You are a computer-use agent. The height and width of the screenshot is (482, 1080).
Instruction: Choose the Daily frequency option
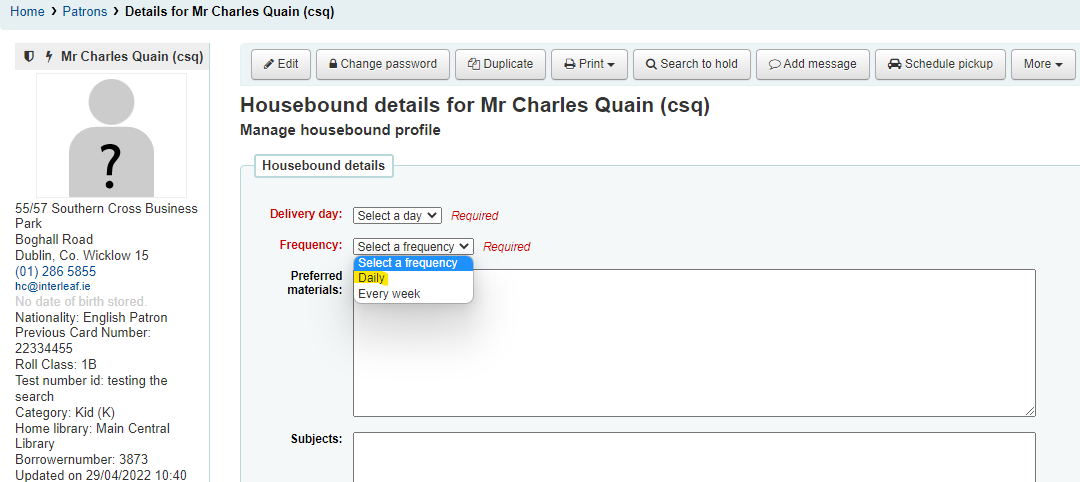point(372,278)
